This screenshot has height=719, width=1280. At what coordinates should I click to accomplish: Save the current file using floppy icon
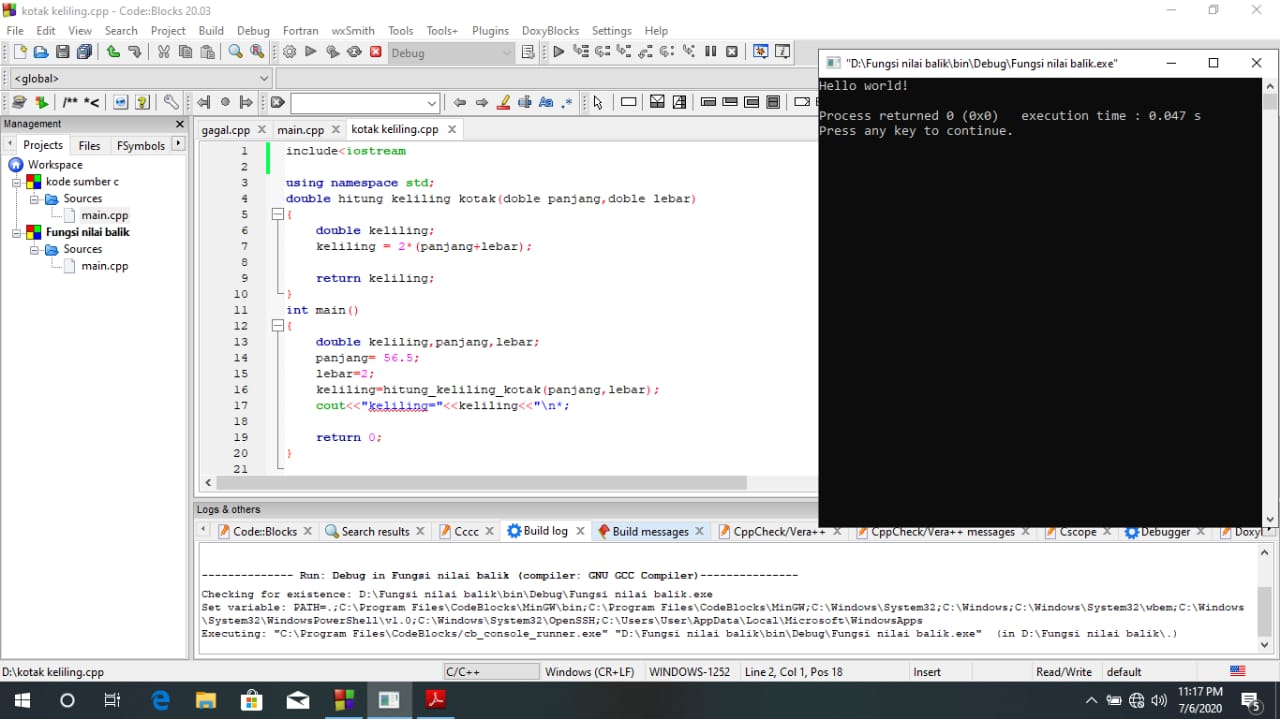[62, 52]
